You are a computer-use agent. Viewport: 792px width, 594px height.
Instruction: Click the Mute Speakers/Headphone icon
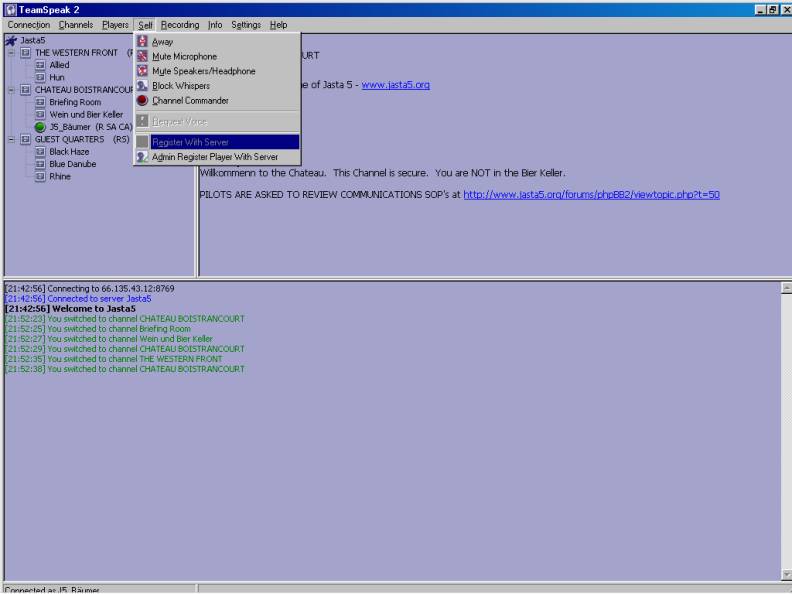click(143, 71)
